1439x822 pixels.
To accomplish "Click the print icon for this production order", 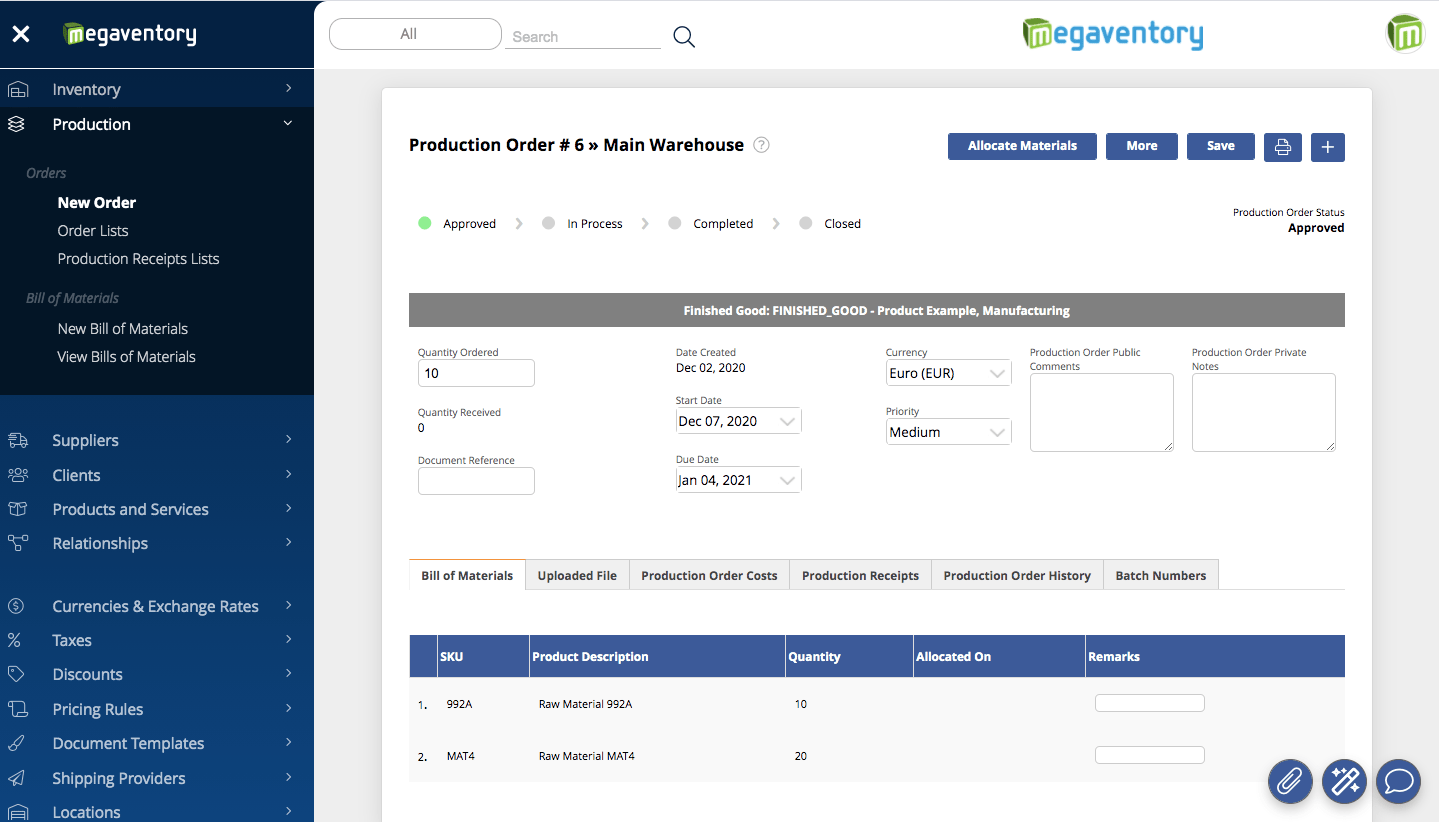I will (x=1282, y=146).
